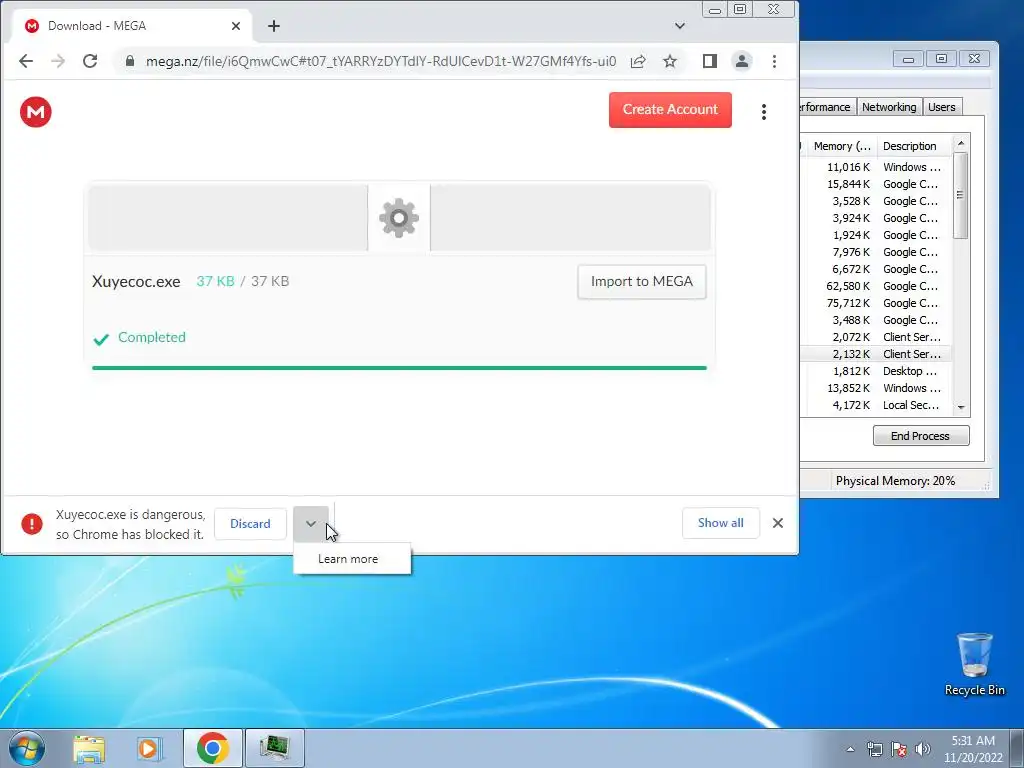This screenshot has height=768, width=1024.
Task: Click Task Manager scrollbar up arrow
Action: click(961, 144)
